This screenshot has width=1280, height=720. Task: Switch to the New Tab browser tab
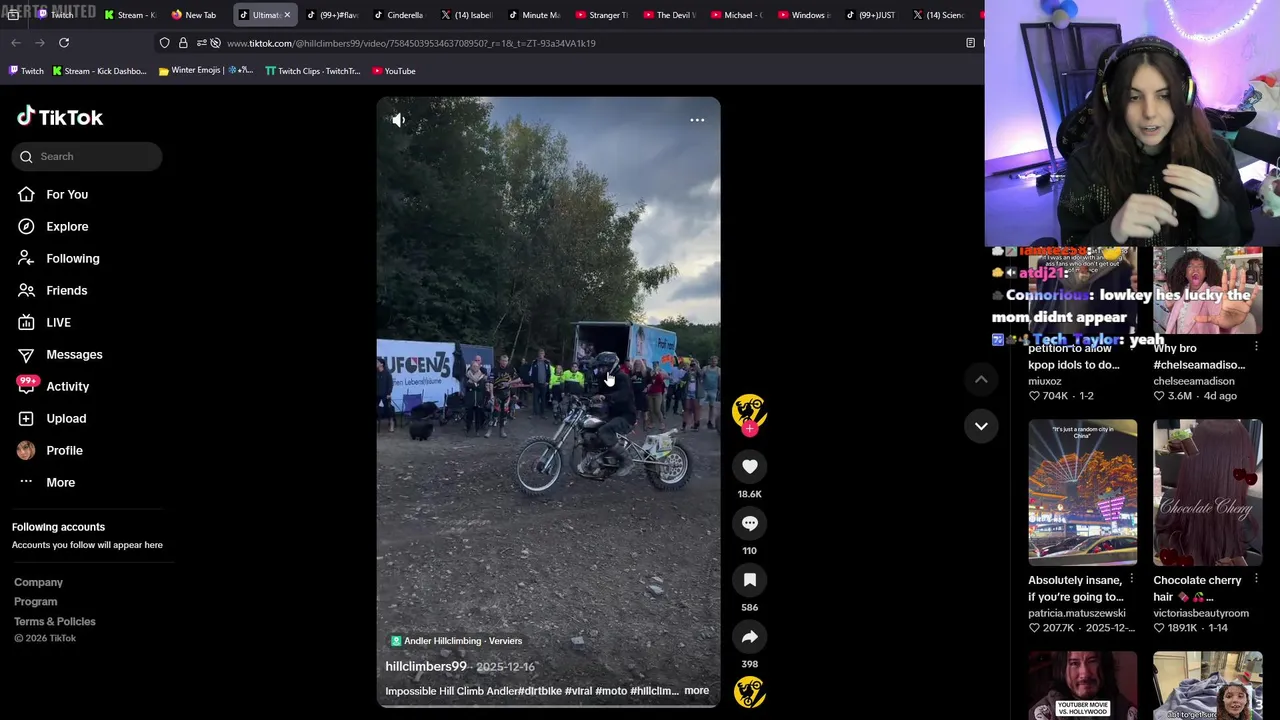tap(195, 15)
